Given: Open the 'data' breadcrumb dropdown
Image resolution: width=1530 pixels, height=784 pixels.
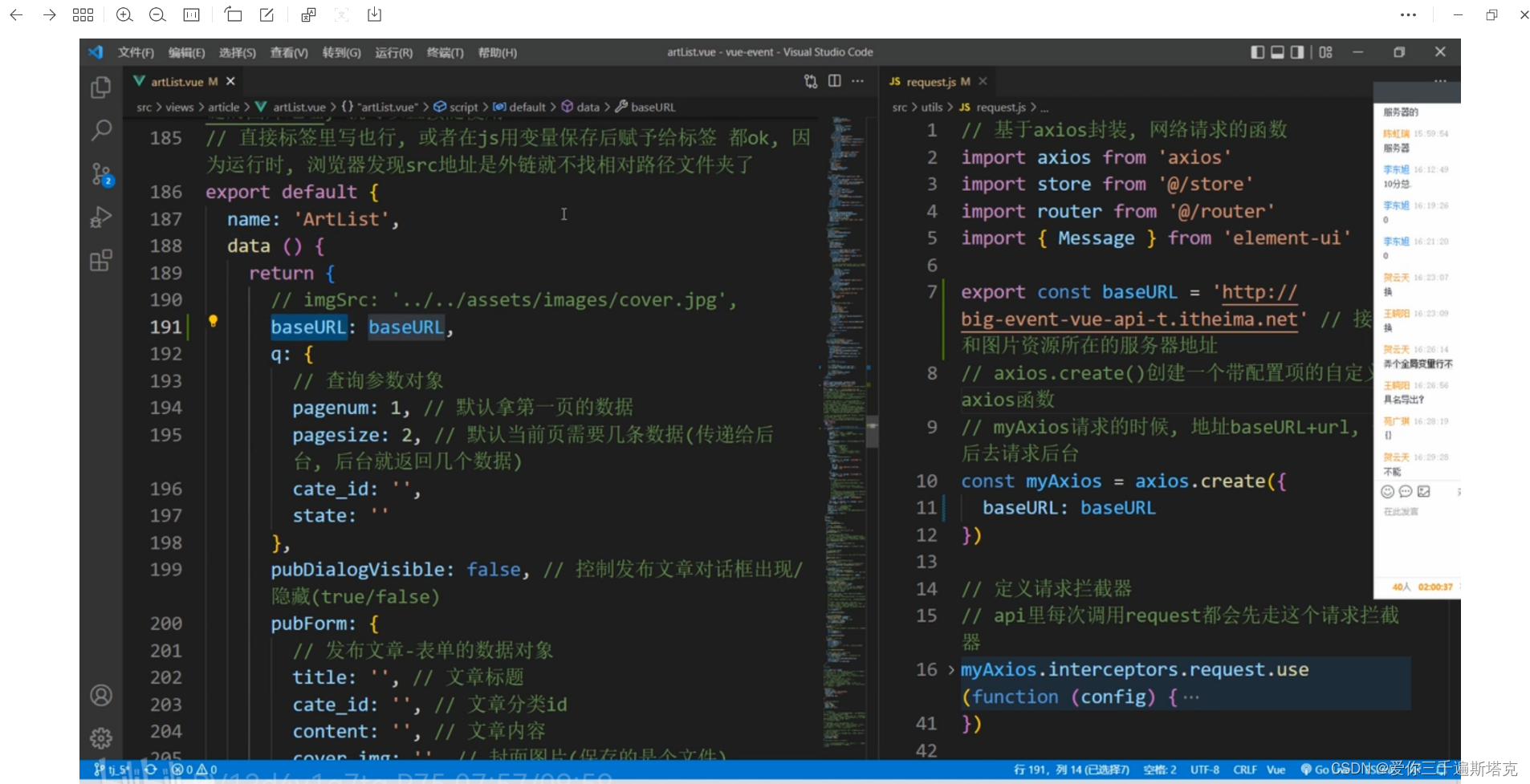Looking at the screenshot, I should click(x=580, y=107).
